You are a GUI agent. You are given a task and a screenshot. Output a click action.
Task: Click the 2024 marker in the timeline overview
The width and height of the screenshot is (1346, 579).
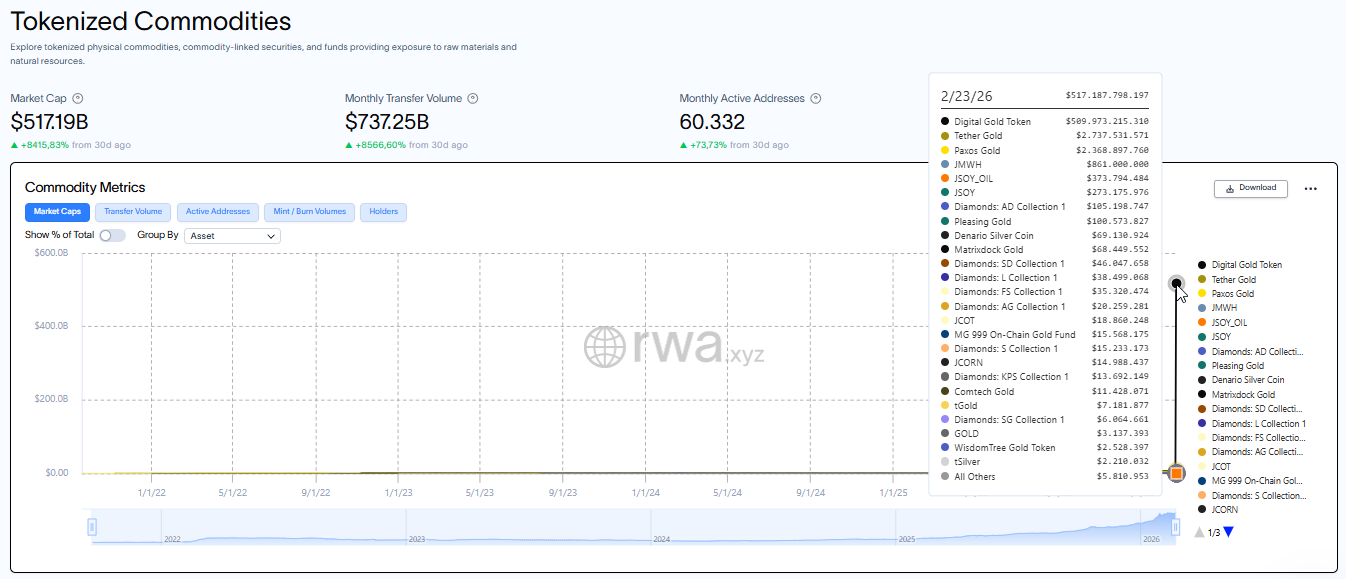click(664, 537)
